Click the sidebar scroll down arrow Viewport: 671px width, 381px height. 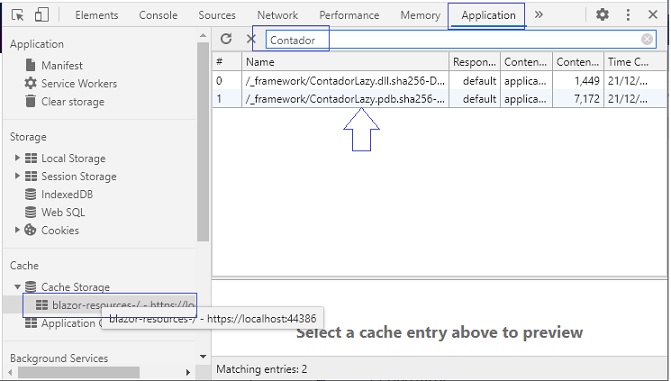click(203, 356)
